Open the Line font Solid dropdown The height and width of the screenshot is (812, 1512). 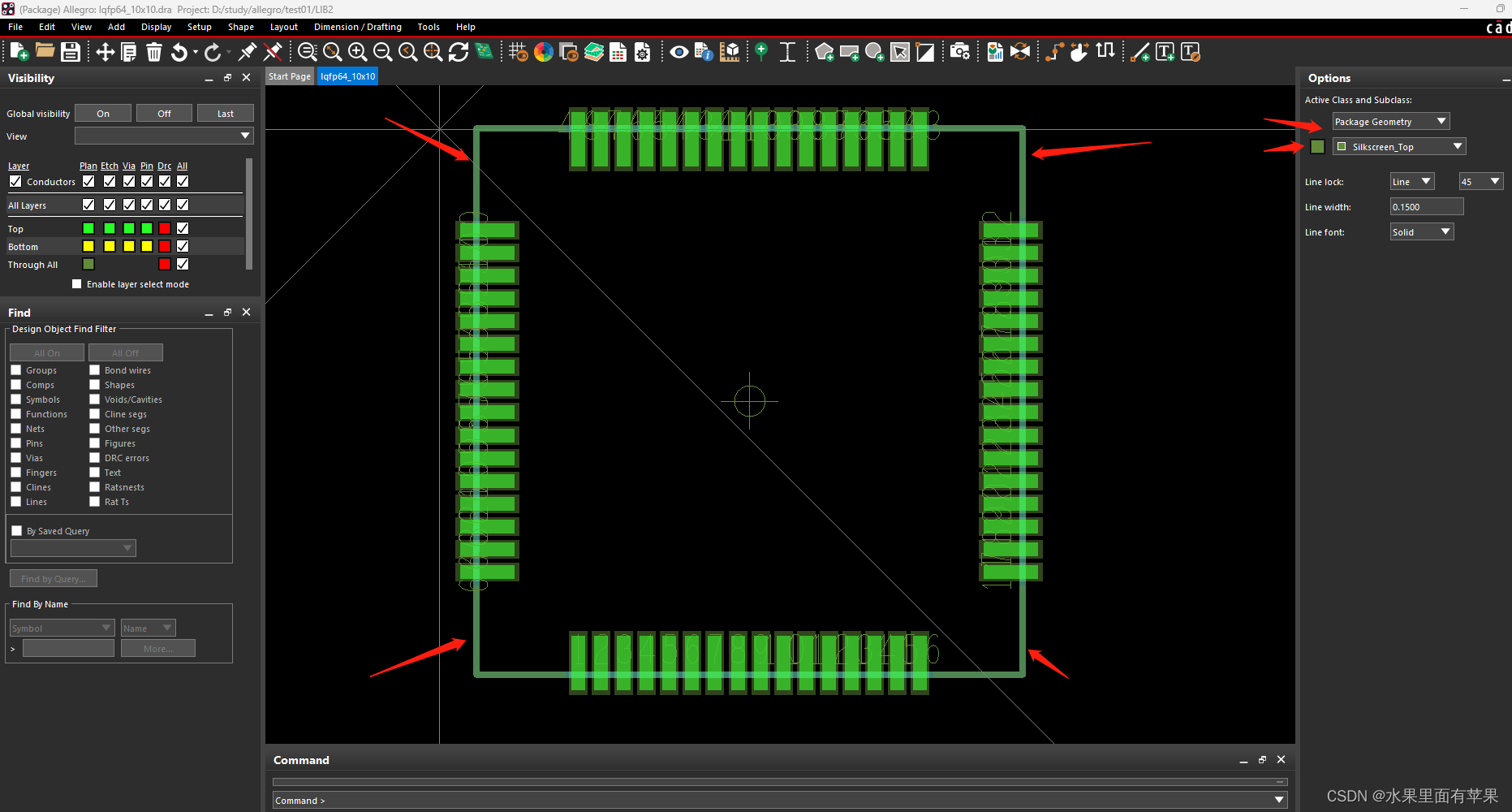point(1421,232)
